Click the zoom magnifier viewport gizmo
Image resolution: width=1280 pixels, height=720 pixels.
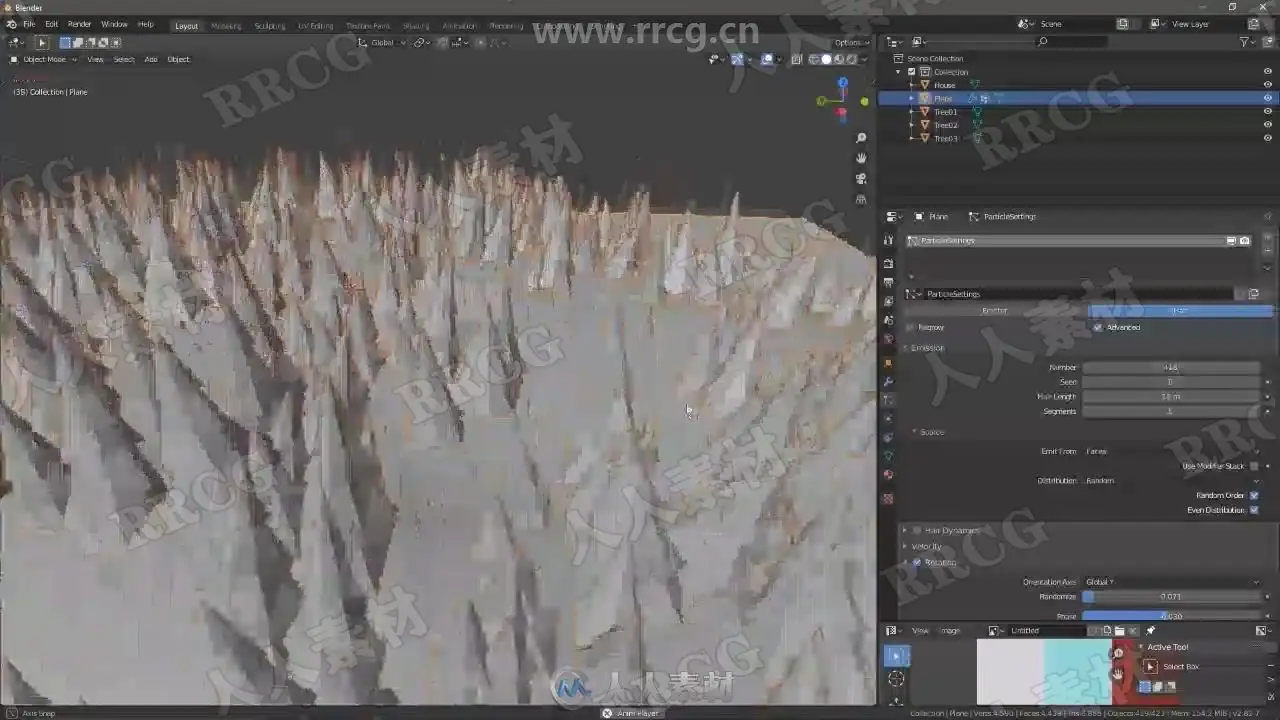pos(861,138)
